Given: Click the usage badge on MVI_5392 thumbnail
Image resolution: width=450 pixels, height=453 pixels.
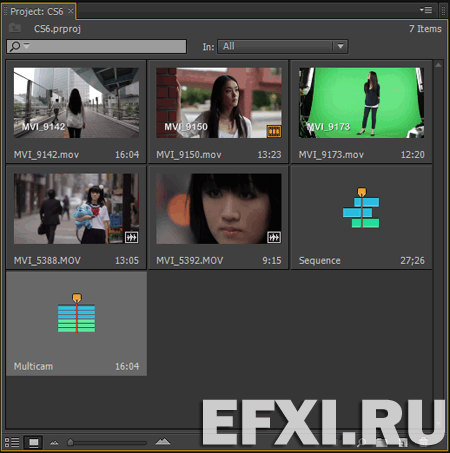Looking at the screenshot, I should 274,237.
